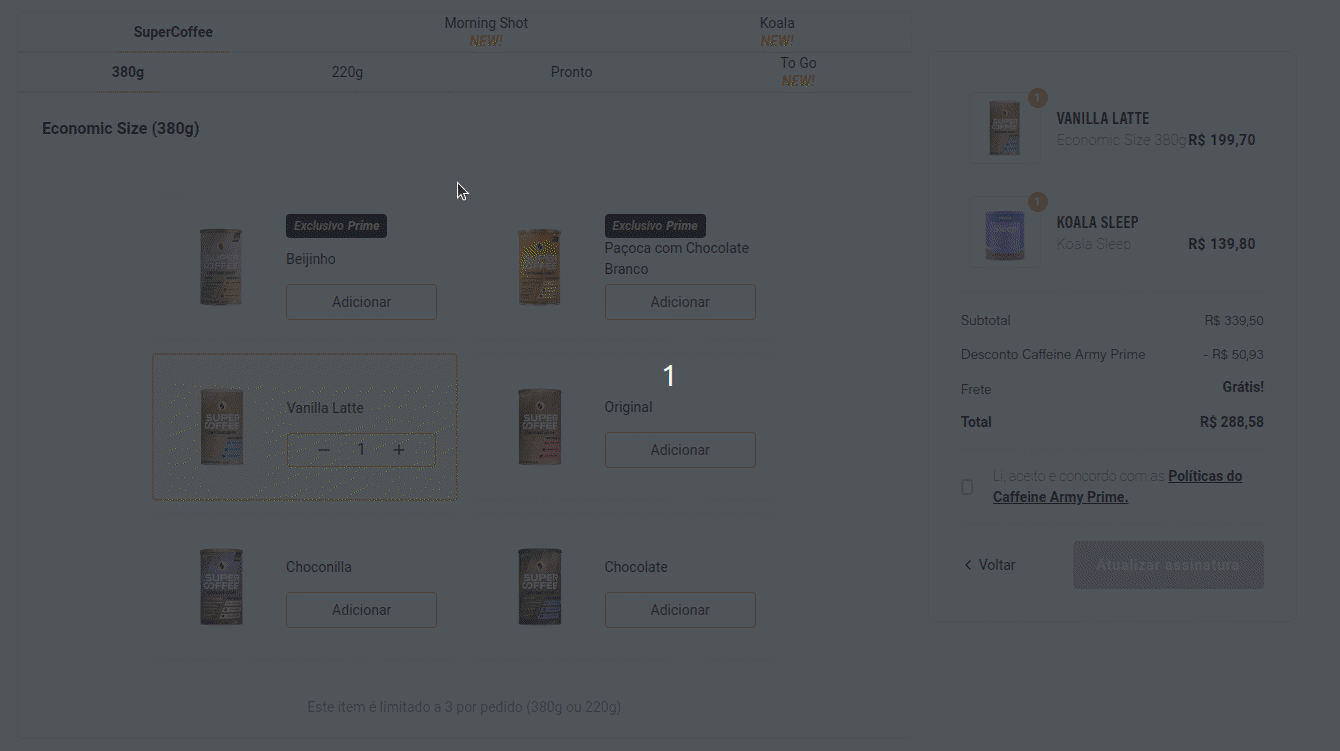Screen dimensions: 1340x751
Task: Click the Total R$ 288,58 value
Action: (1232, 422)
